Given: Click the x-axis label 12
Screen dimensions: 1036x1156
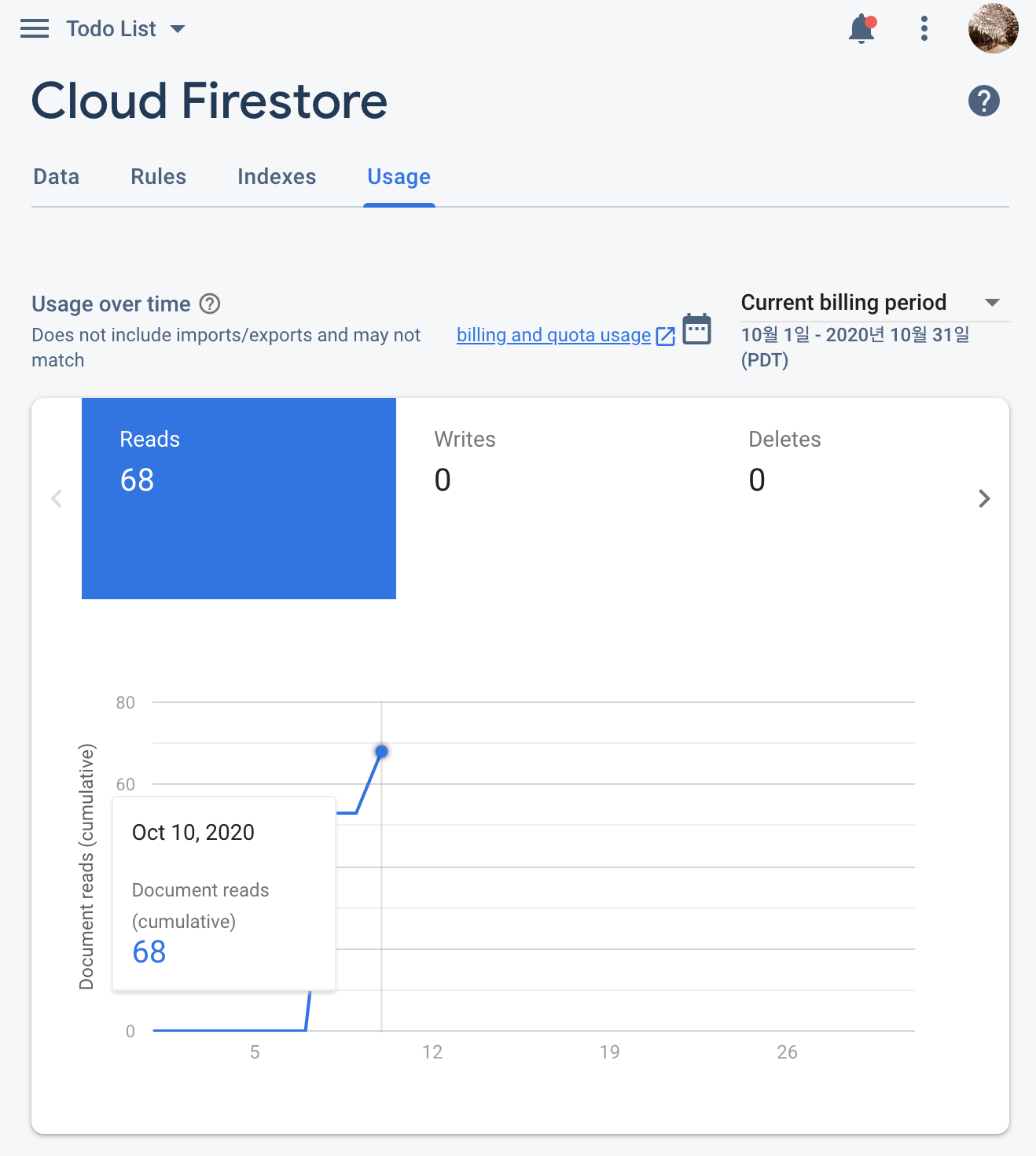Looking at the screenshot, I should click(x=432, y=1052).
